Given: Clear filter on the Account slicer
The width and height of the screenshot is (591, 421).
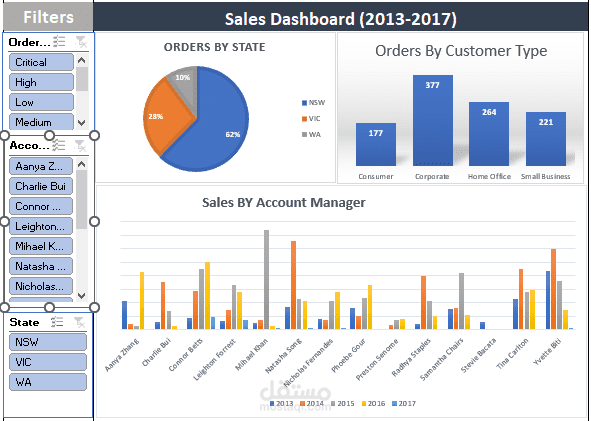Looking at the screenshot, I should [80, 145].
